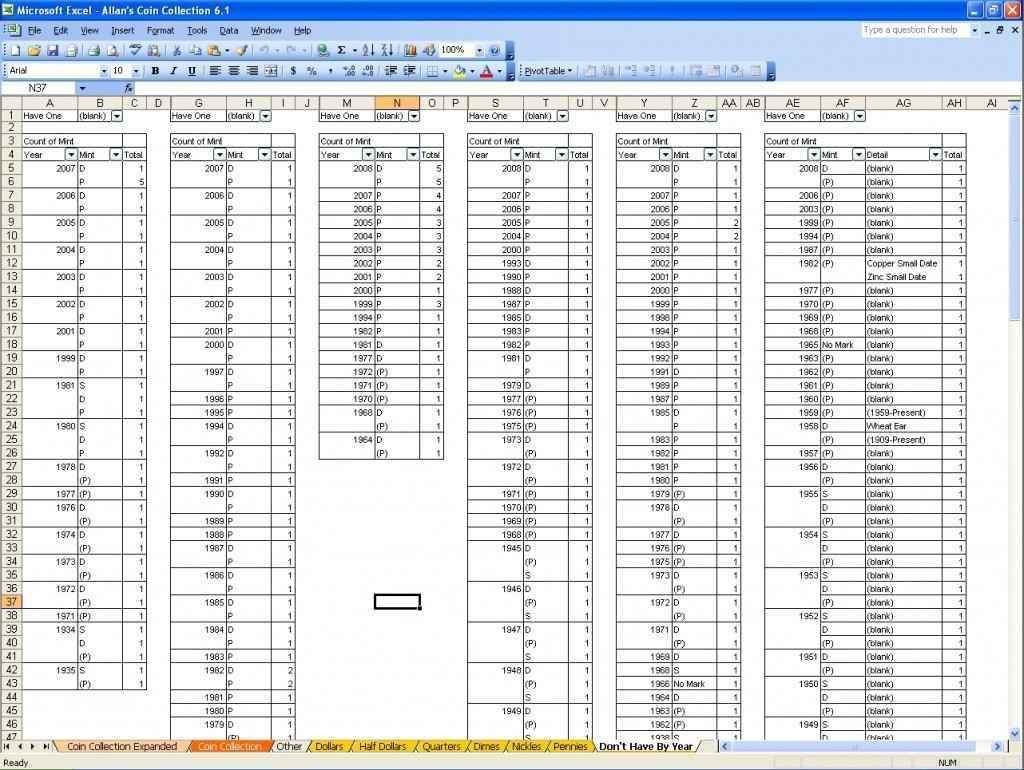Screen dimensions: 1024x770
Task: Apply Percent Style format
Action: click(x=312, y=71)
